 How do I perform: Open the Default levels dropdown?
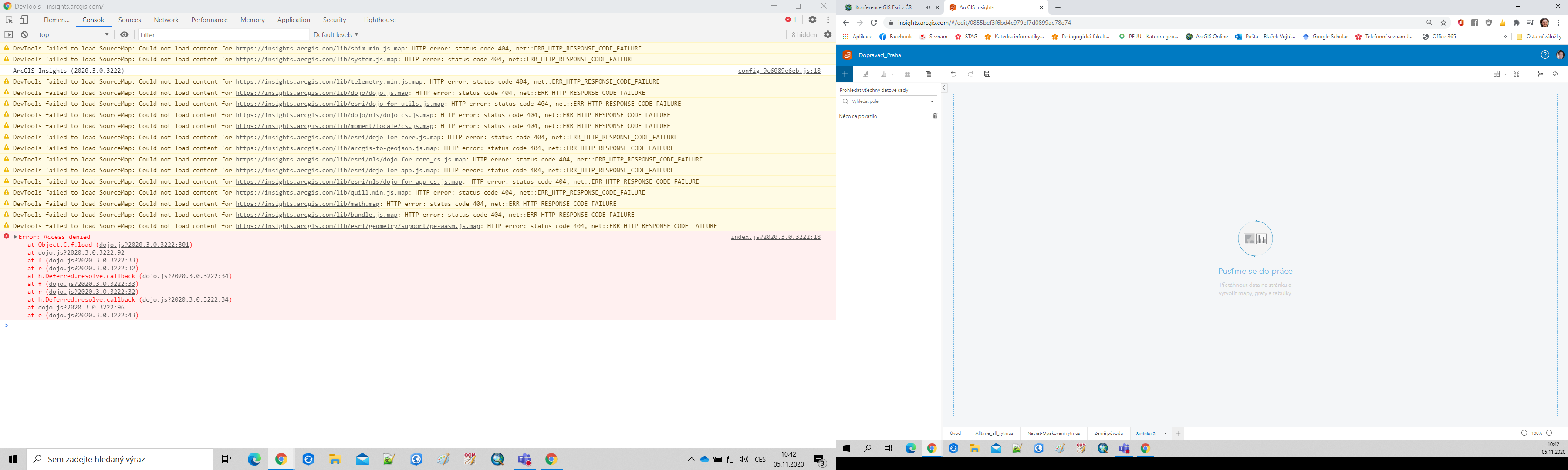[x=336, y=35]
